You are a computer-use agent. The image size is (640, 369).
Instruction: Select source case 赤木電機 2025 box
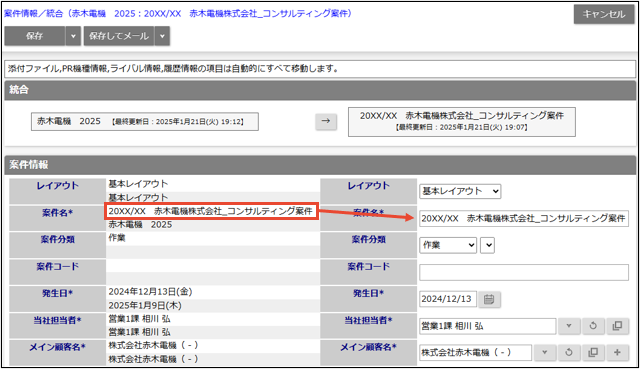(x=145, y=122)
